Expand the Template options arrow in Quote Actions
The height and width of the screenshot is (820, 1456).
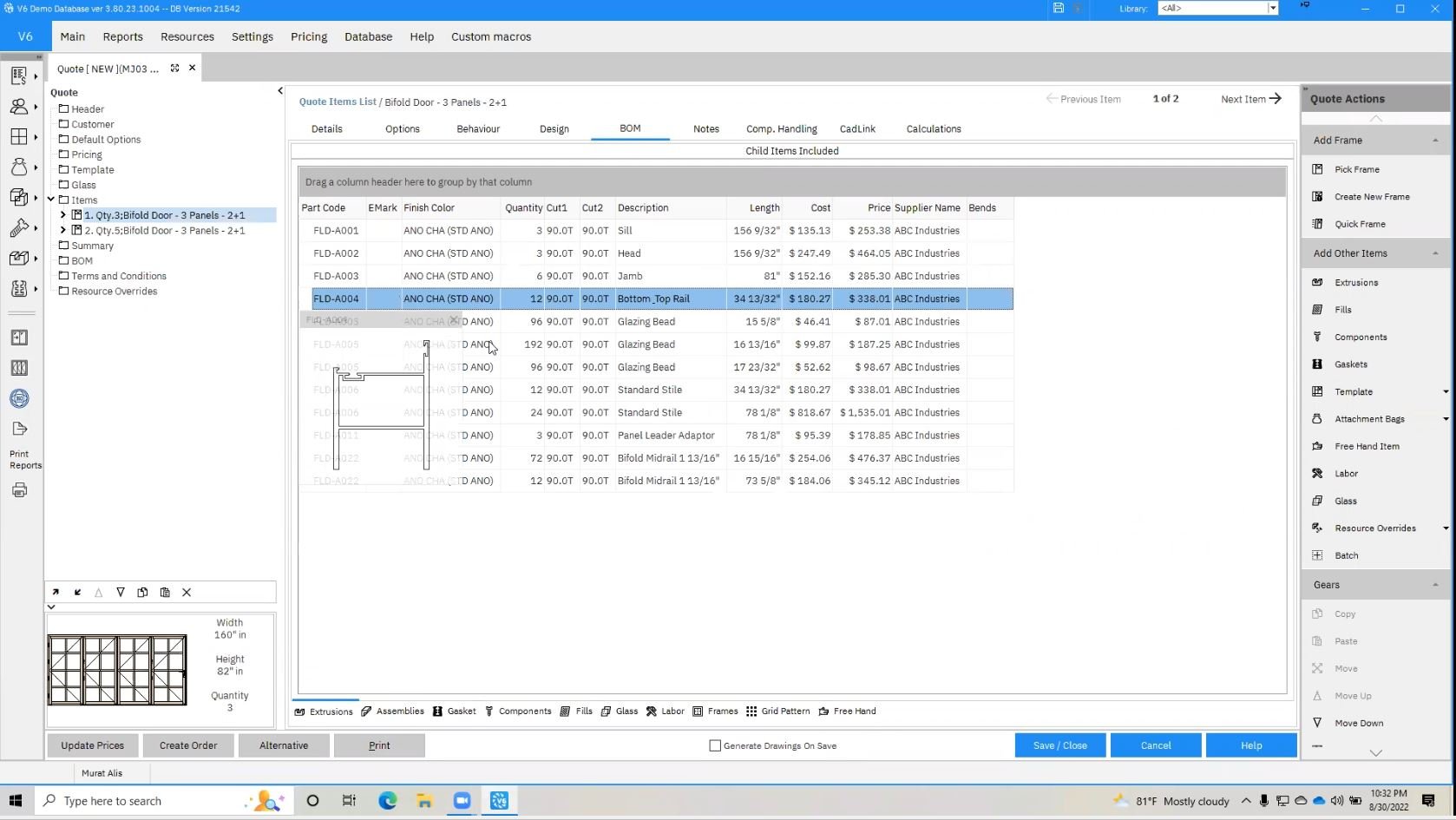(1445, 392)
